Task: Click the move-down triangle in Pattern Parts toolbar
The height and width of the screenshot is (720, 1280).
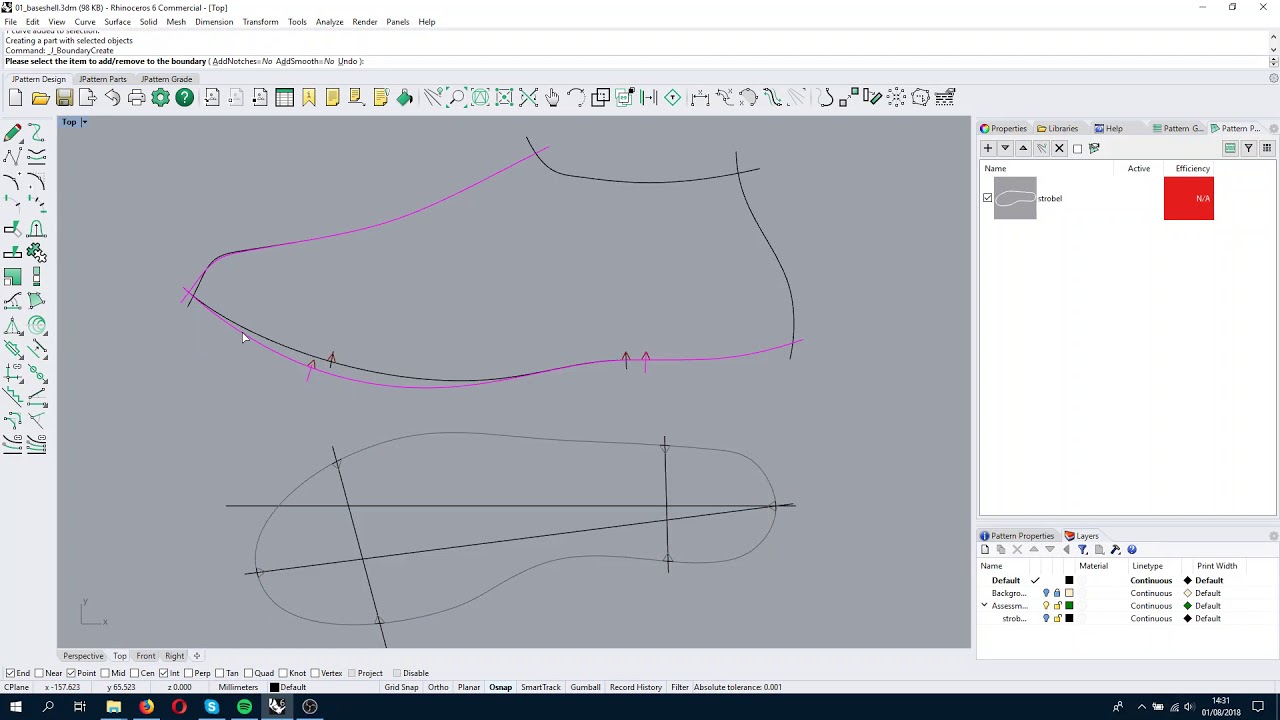Action: 1005,148
